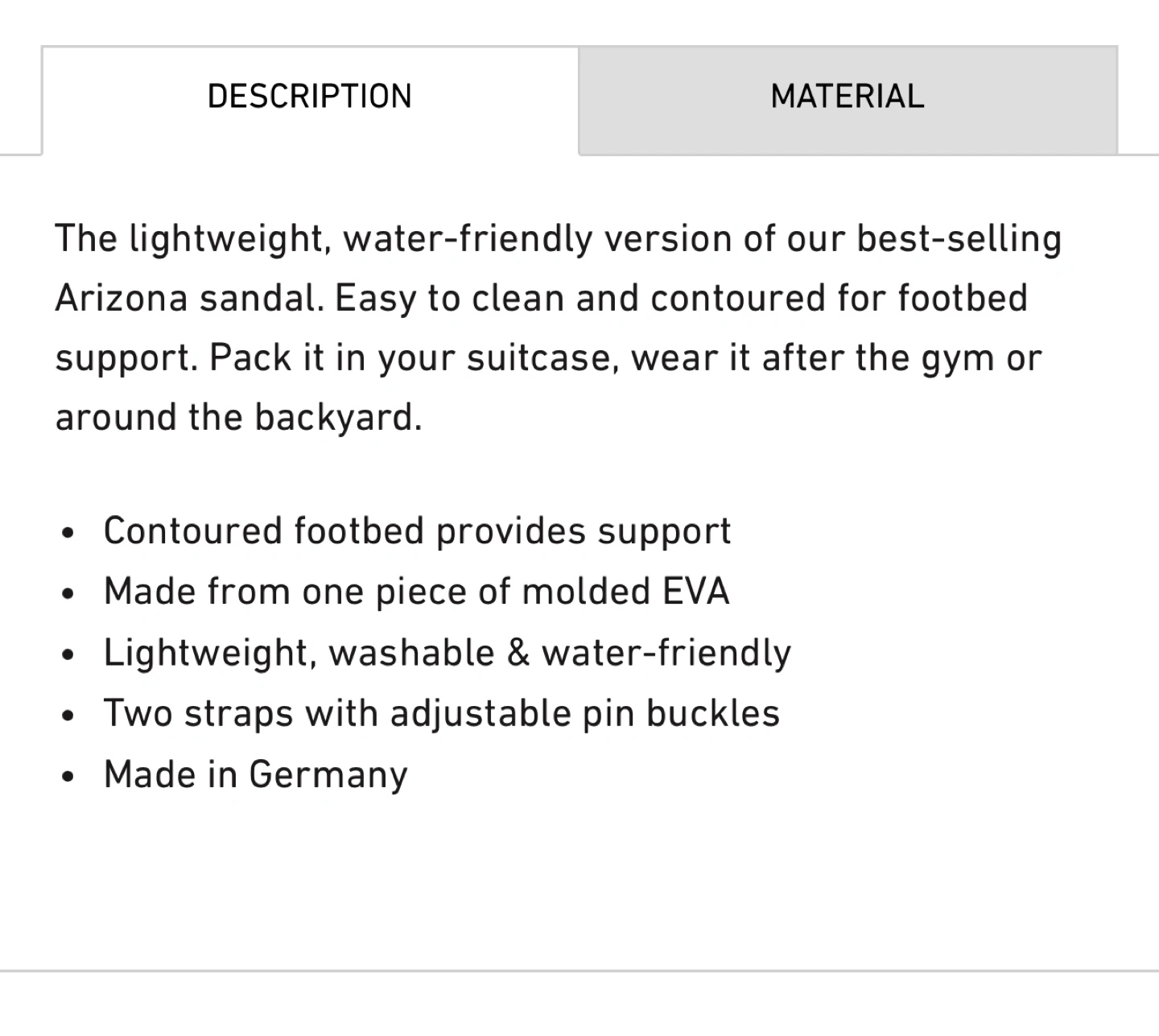Click the 'Lightweight, washable & water-friendly' bullet text

pos(448,653)
